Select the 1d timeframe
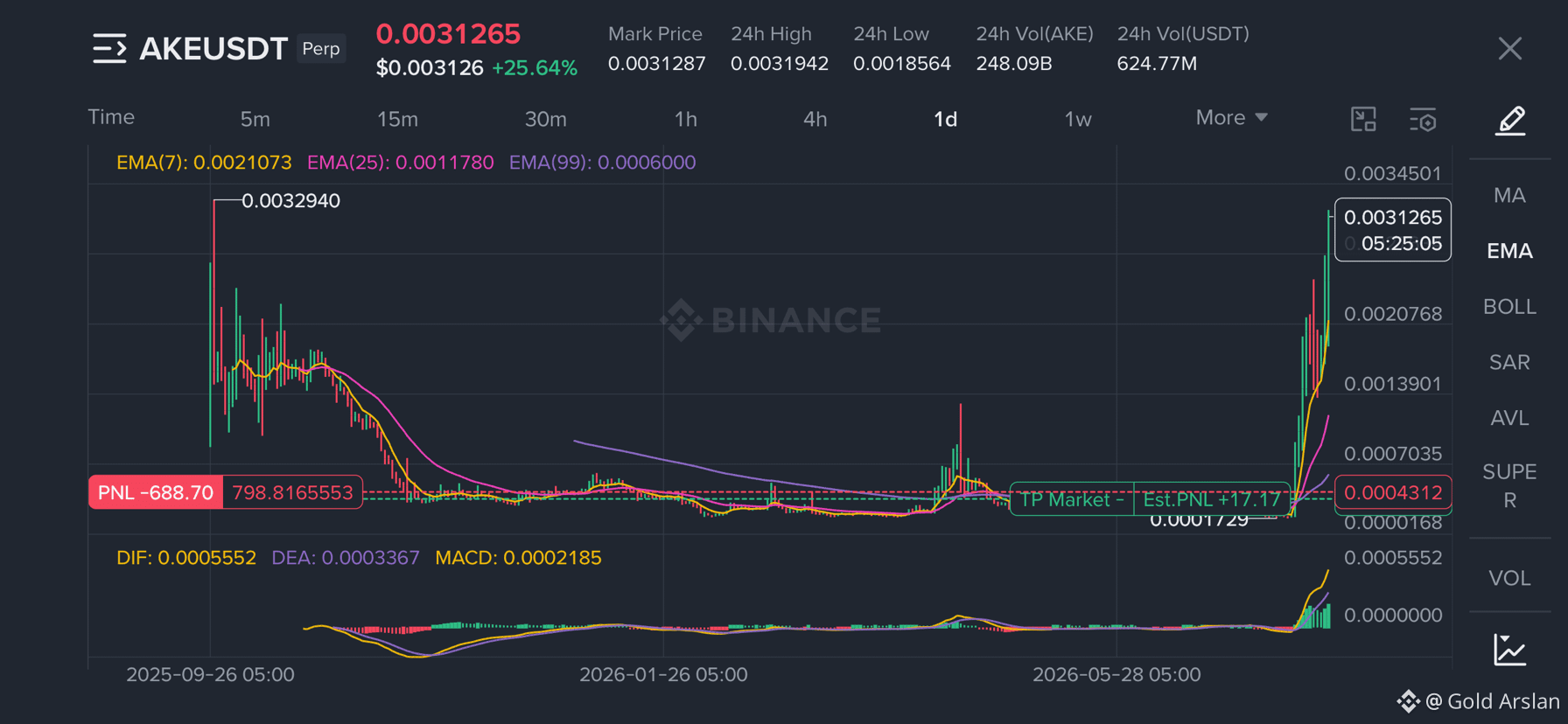This screenshot has height=724, width=1568. pyautogui.click(x=945, y=119)
